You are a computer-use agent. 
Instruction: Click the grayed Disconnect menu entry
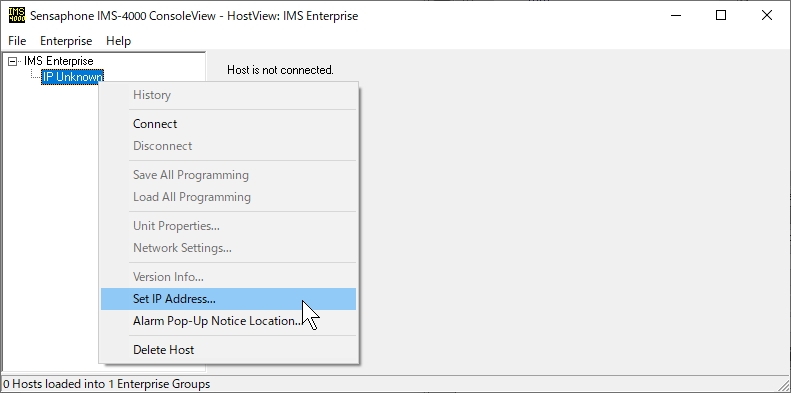(229, 146)
